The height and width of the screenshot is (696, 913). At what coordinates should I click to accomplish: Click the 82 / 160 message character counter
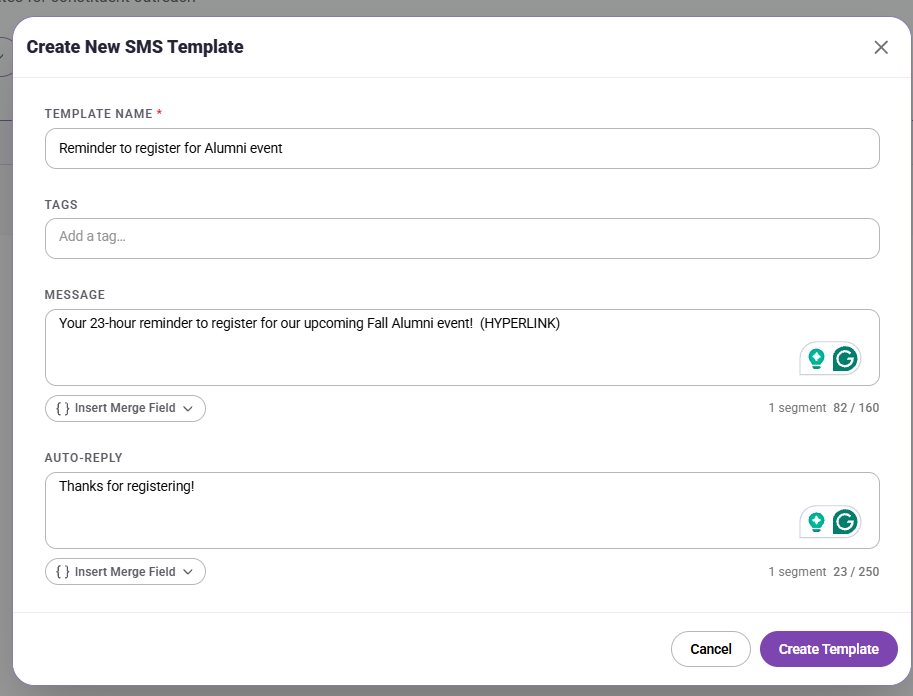click(856, 408)
